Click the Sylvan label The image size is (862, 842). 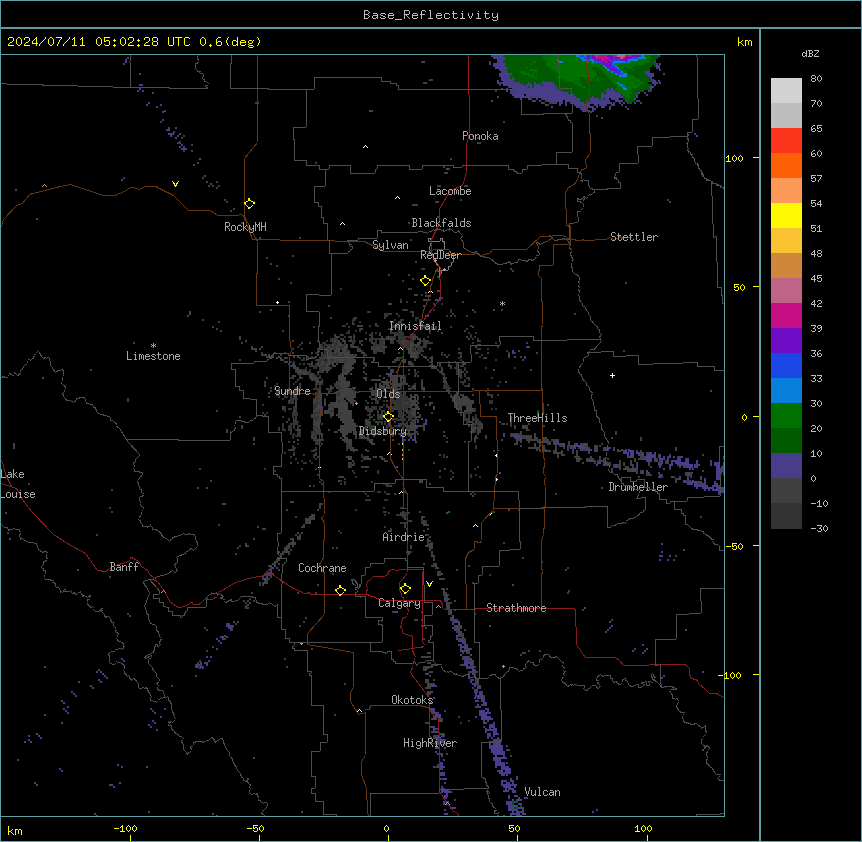[390, 245]
